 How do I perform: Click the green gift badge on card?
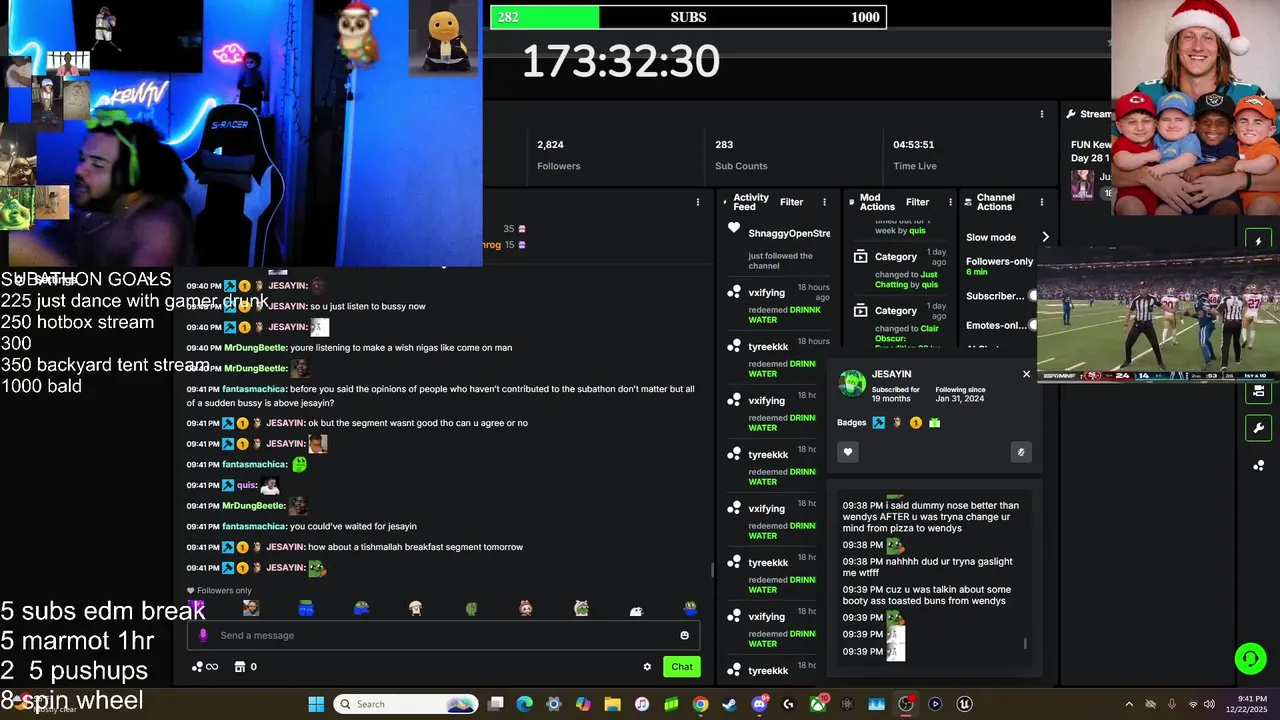coord(934,423)
